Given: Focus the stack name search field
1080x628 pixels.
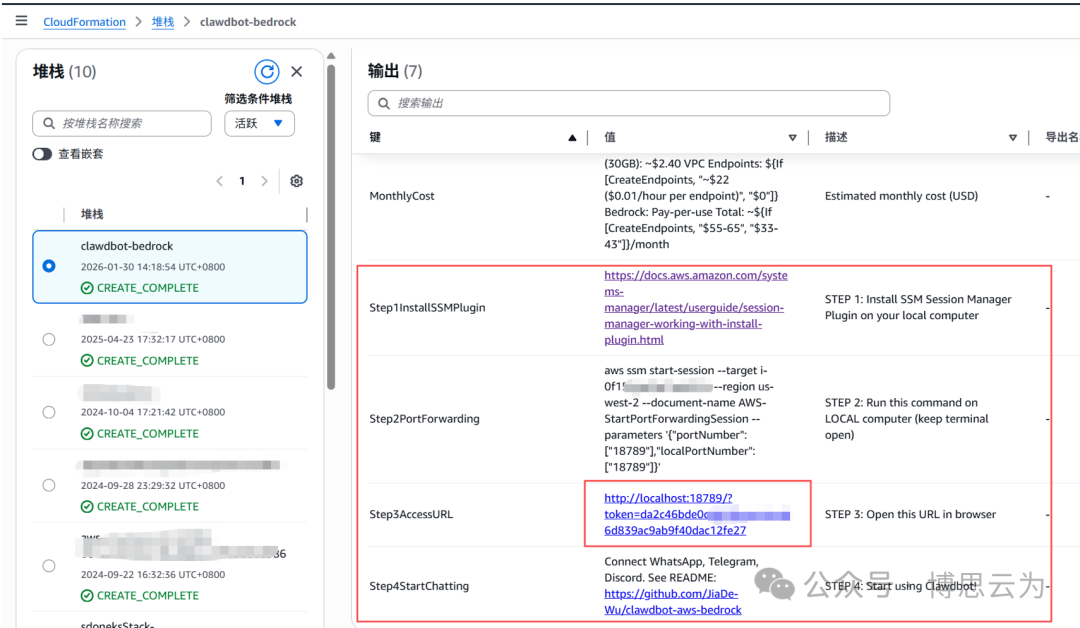Looking at the screenshot, I should point(122,123).
